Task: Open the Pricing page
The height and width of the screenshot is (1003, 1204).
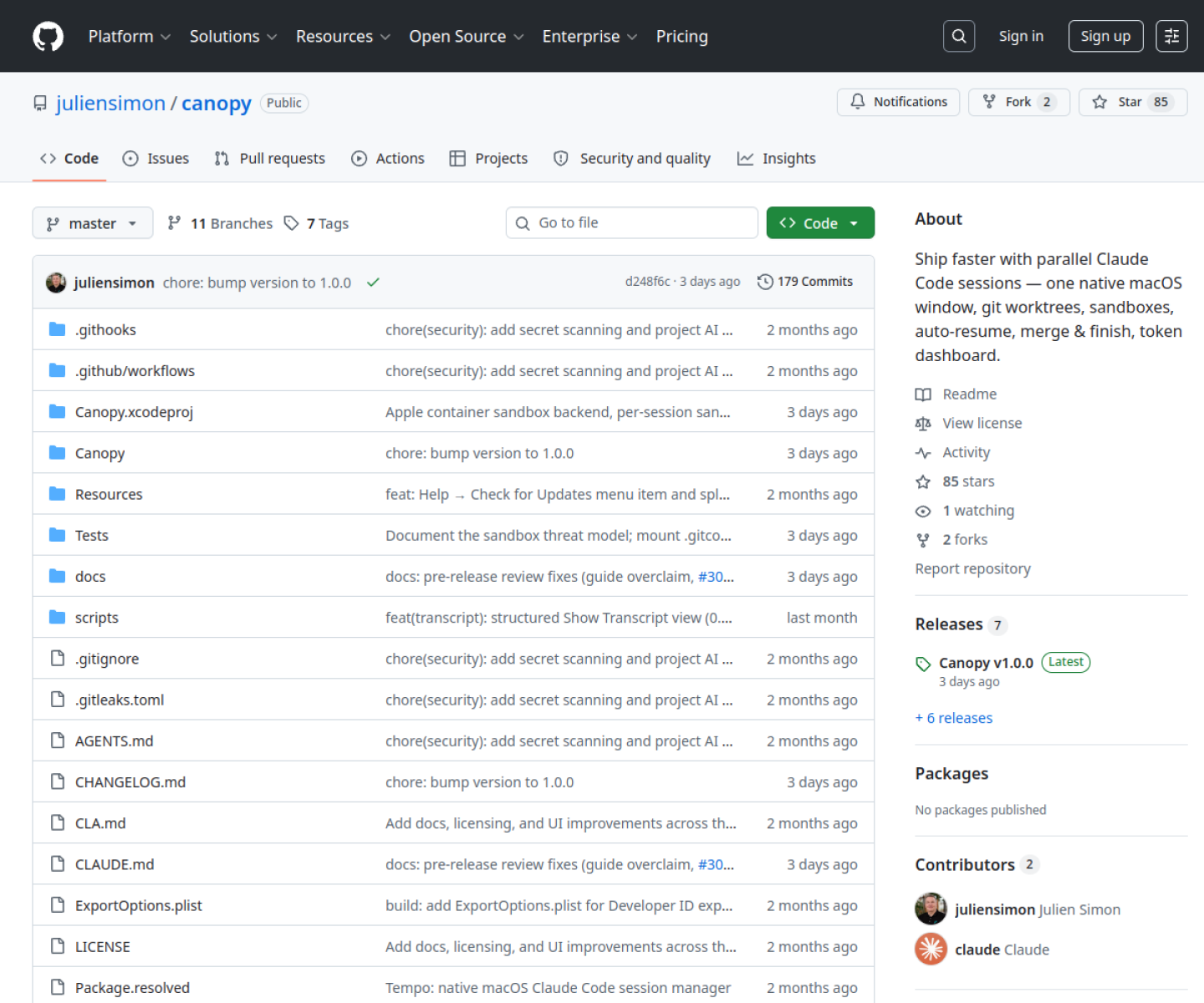Action: [681, 37]
